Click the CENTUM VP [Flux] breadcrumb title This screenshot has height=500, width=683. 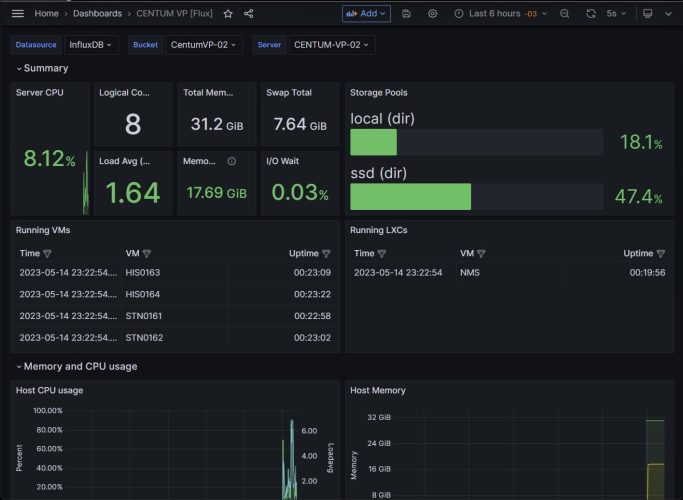[174, 14]
